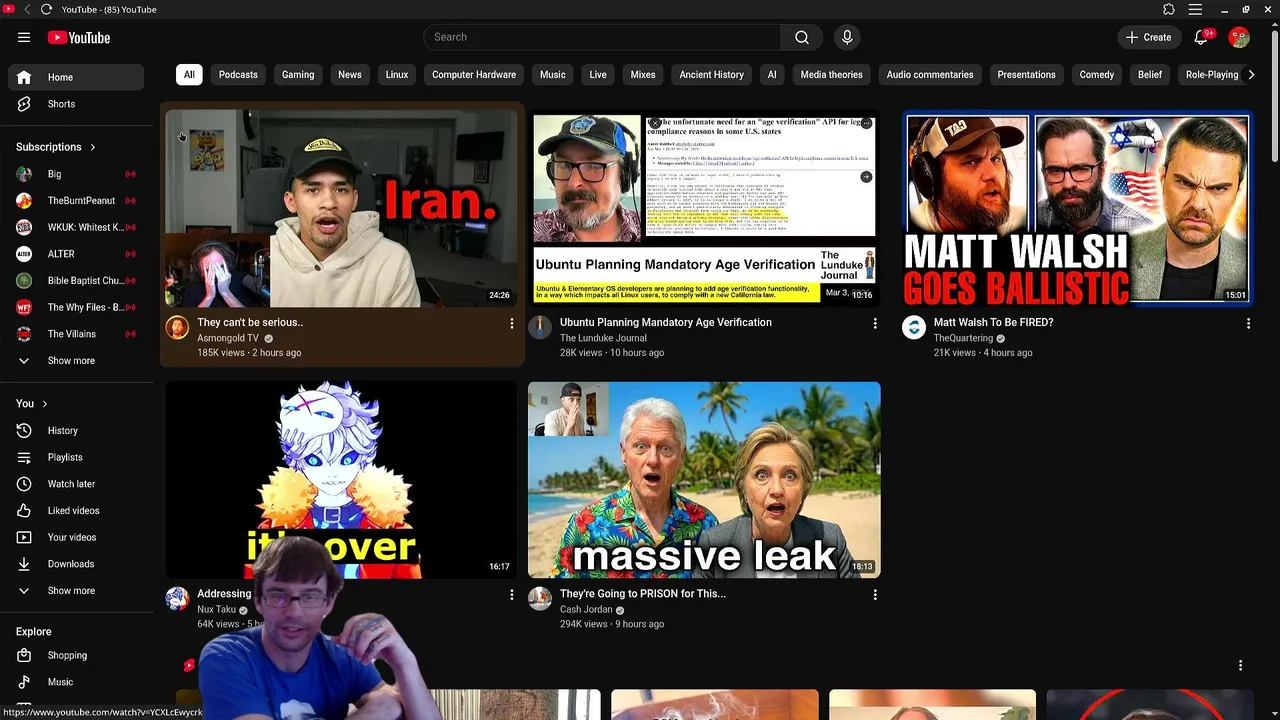Start voice search with microphone icon

coord(847,37)
